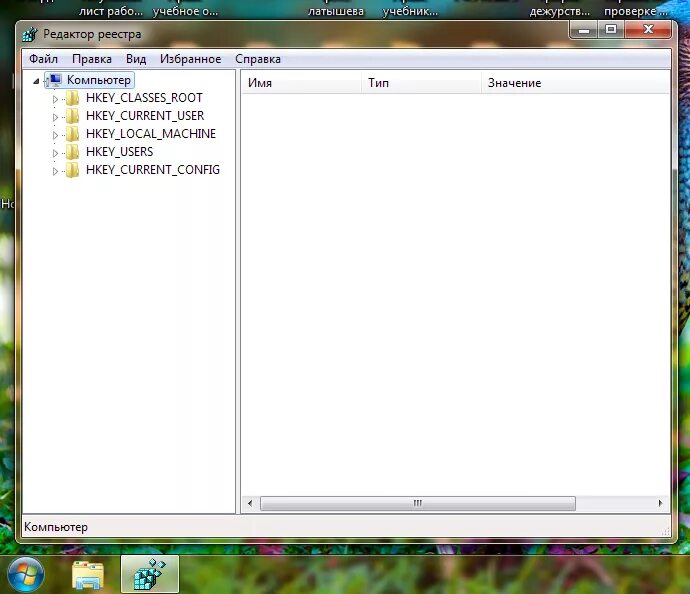Click the horizontal scrollbar thumb
690x594 pixels.
[x=418, y=503]
